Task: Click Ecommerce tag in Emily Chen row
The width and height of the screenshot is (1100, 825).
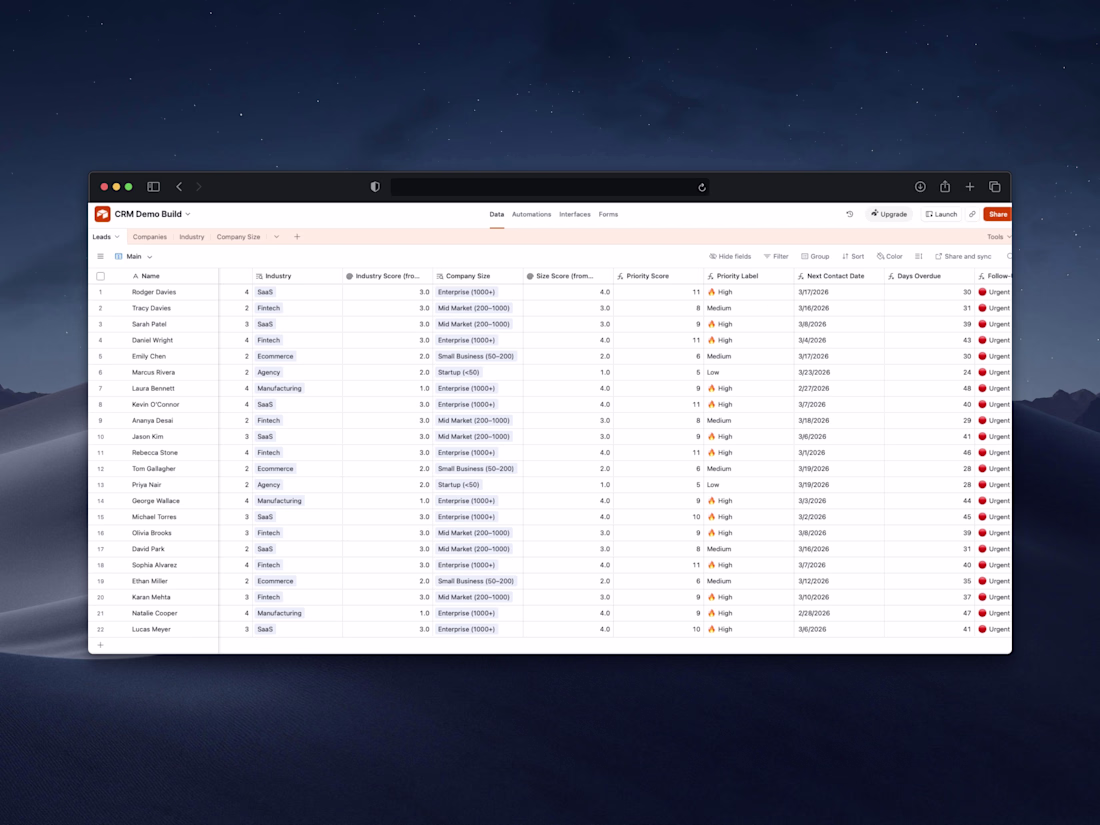Action: point(275,356)
